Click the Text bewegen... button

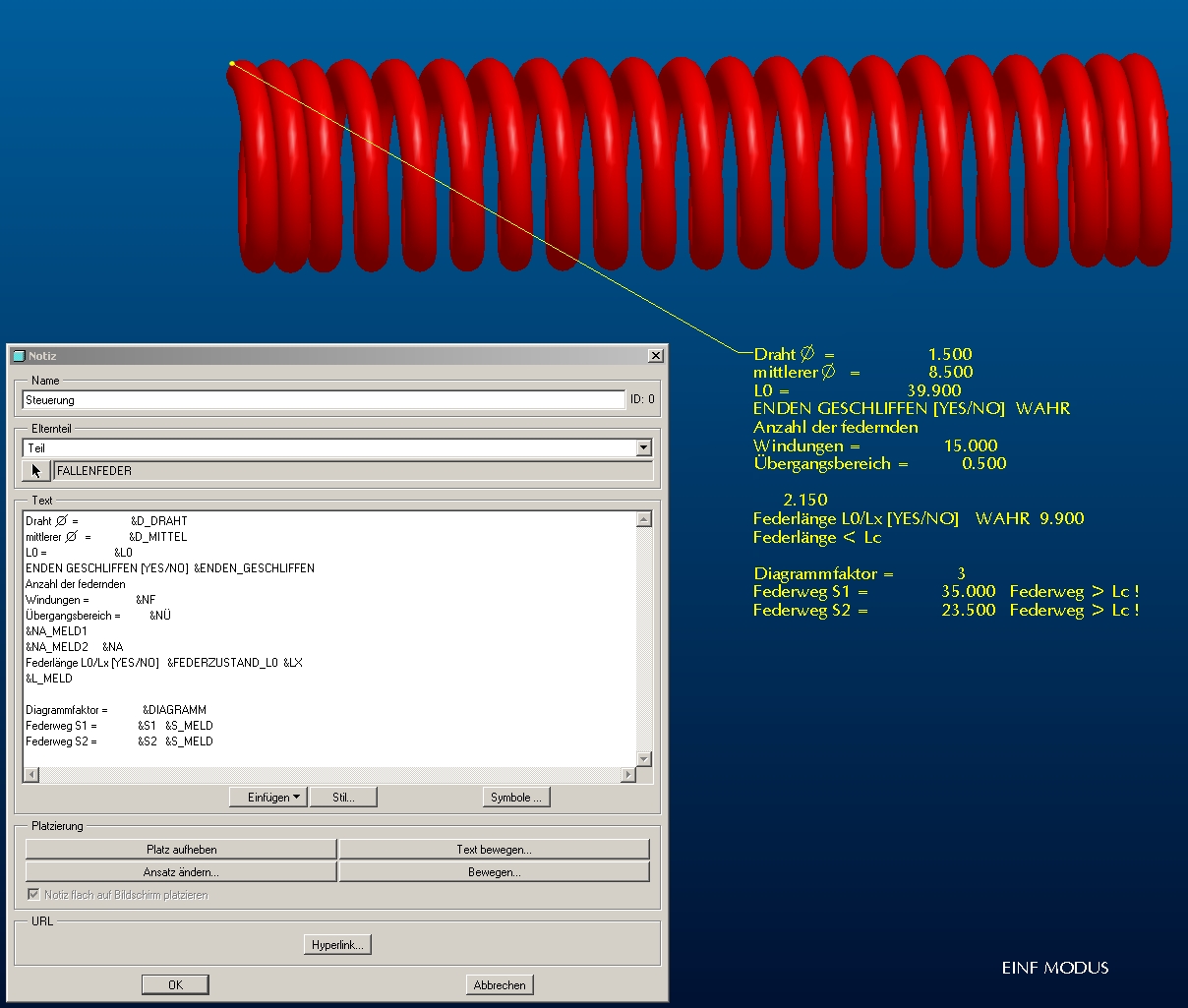click(x=494, y=849)
